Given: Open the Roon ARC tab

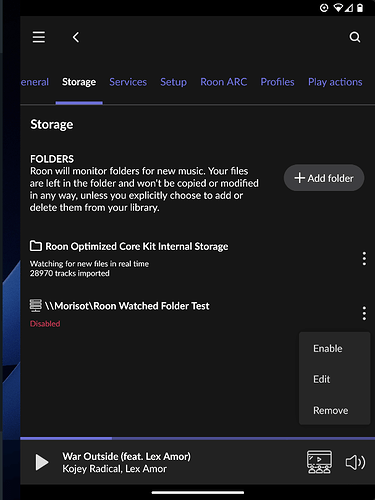Looking at the screenshot, I should [224, 82].
